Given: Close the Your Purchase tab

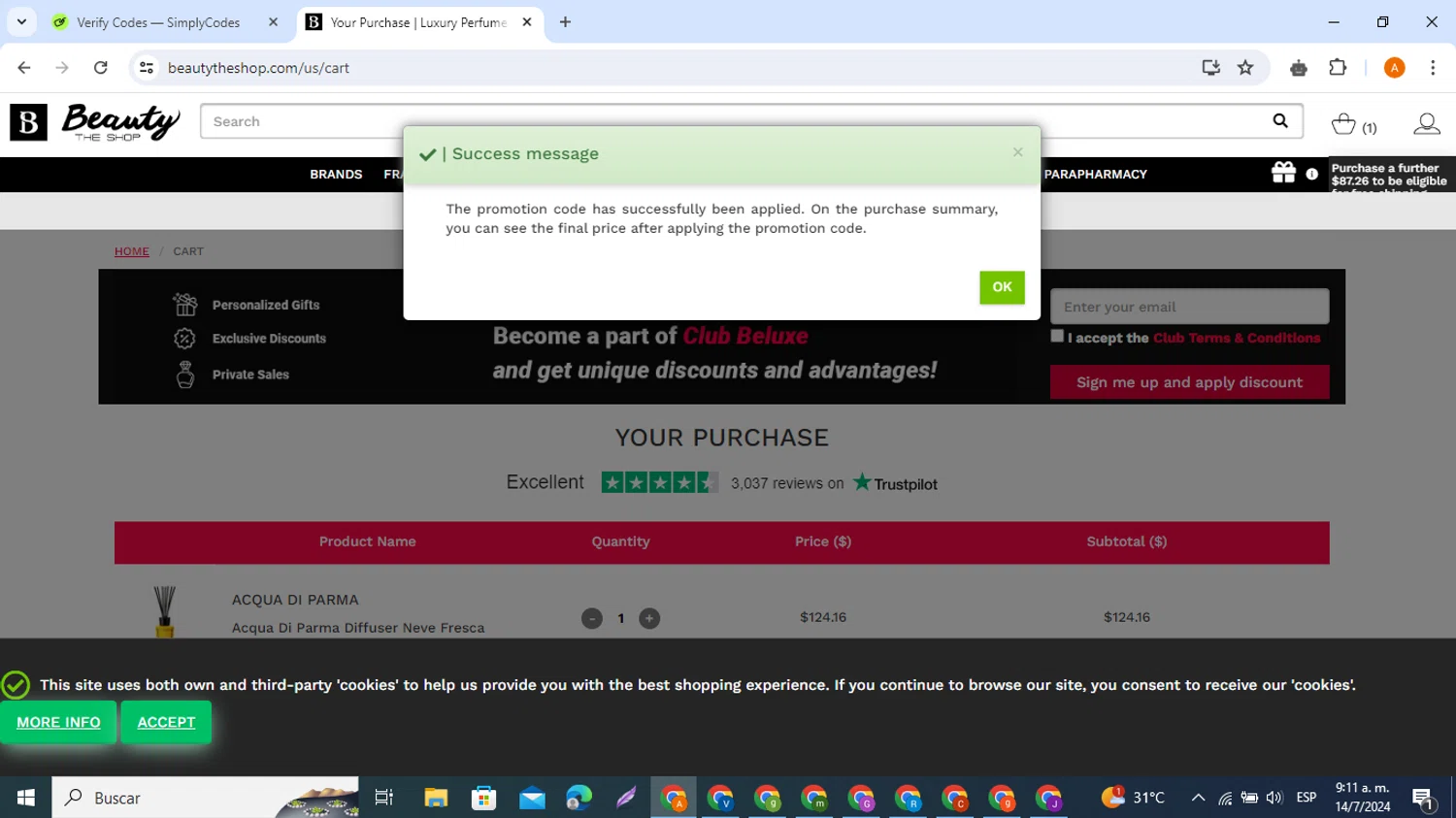Looking at the screenshot, I should click(527, 22).
